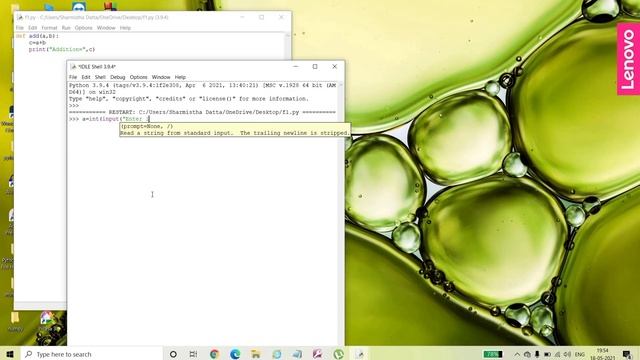Launch Microsoft Edge from the taskbar
This screenshot has width=640, height=360.
click(235, 354)
